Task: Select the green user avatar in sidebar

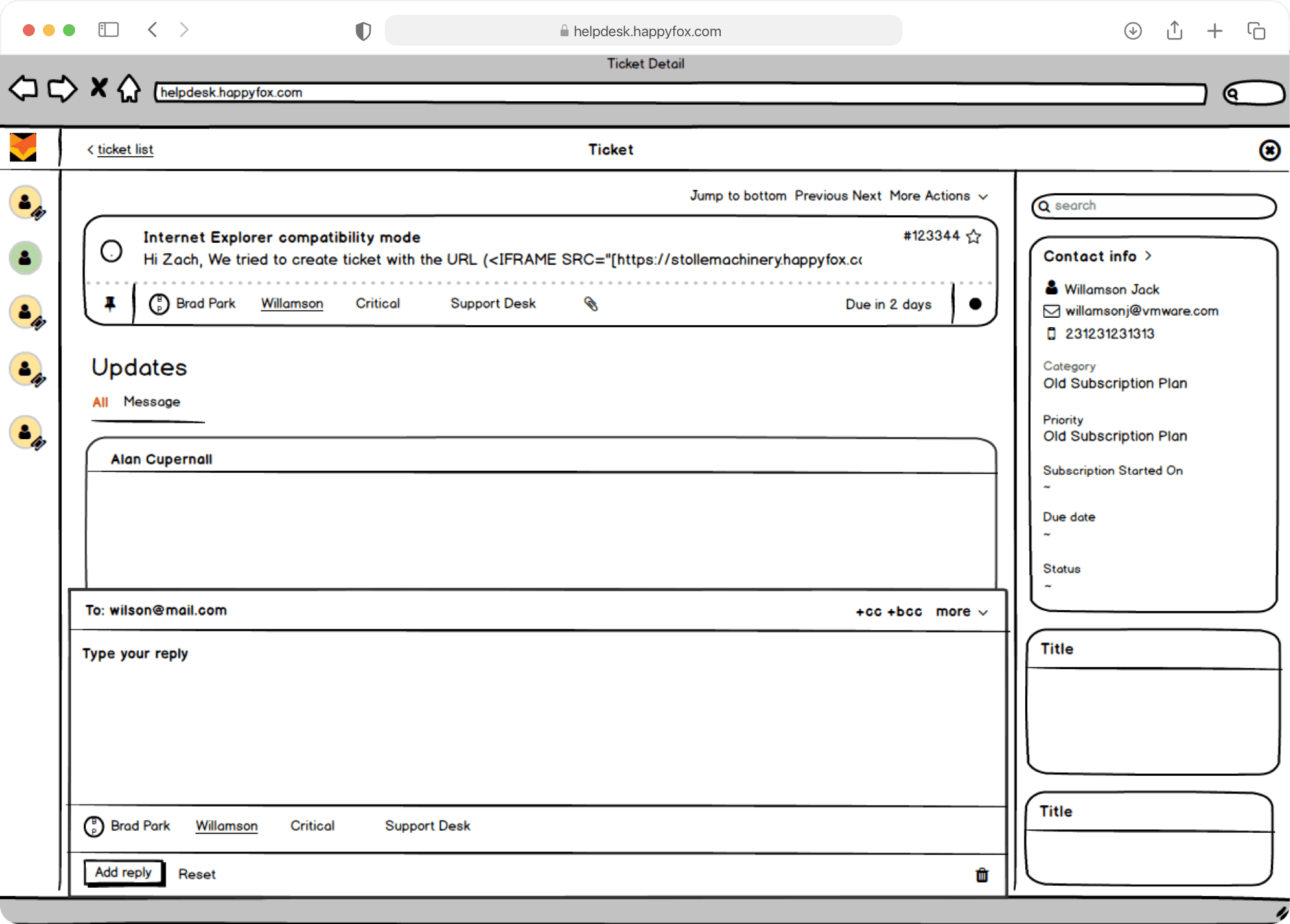Action: (25, 257)
